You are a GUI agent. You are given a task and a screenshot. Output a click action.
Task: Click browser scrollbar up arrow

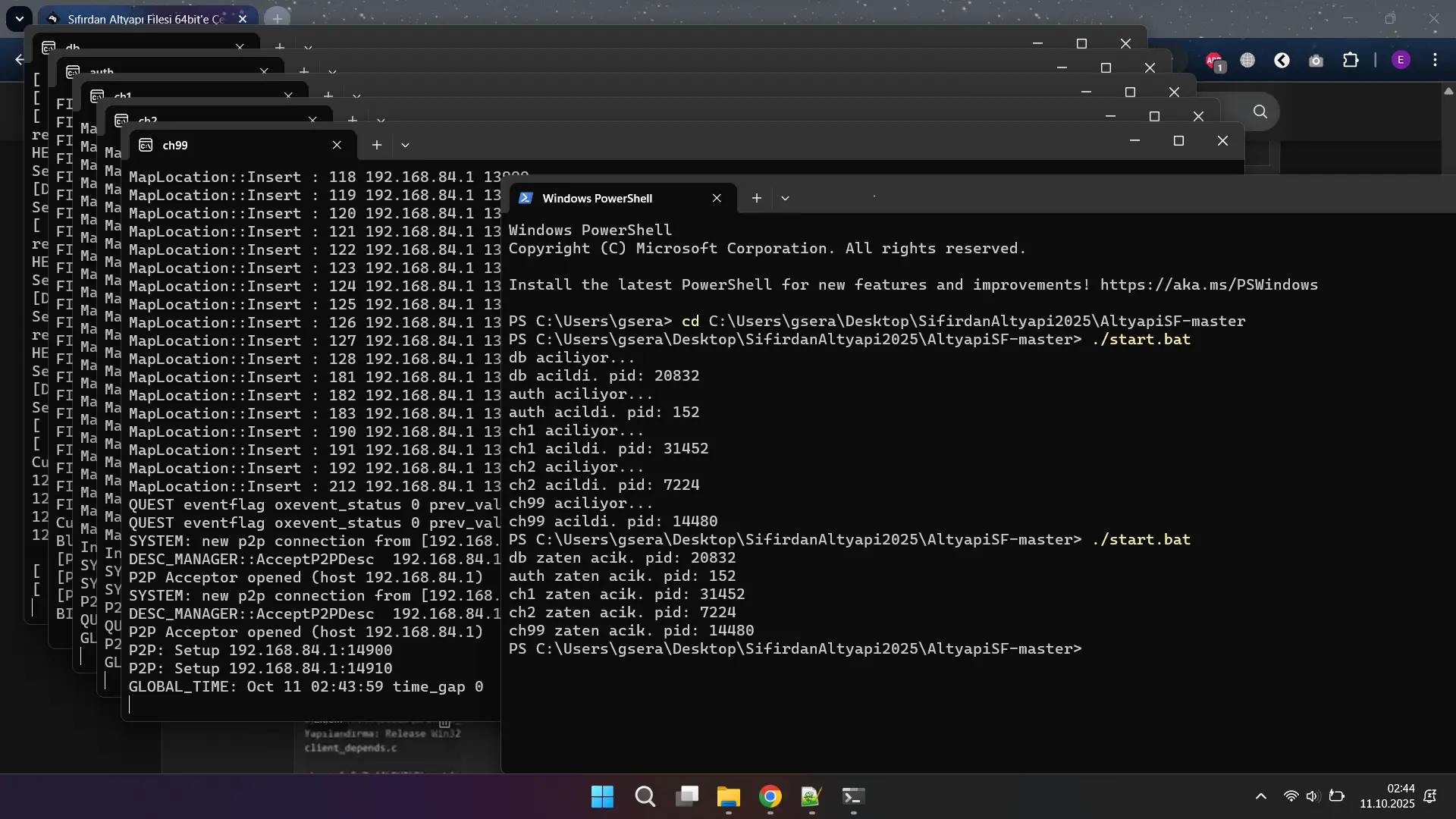pos(1448,92)
